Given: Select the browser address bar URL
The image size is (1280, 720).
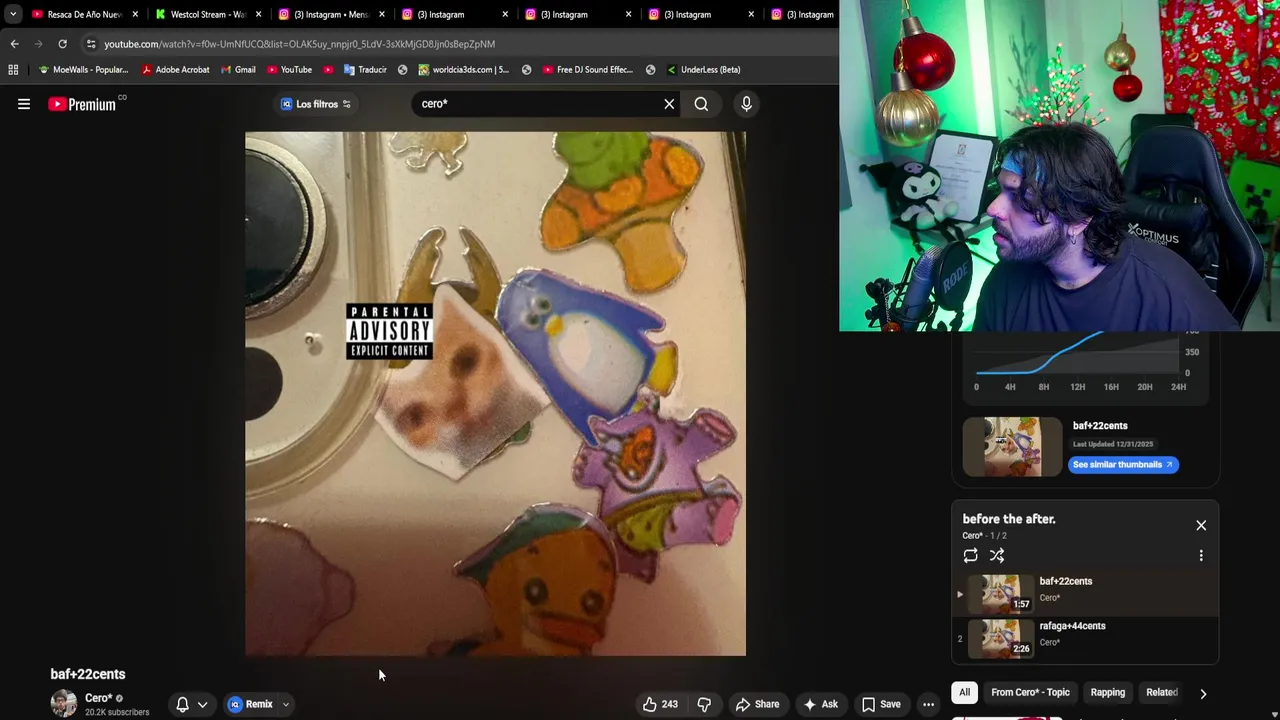Looking at the screenshot, I should click(299, 44).
